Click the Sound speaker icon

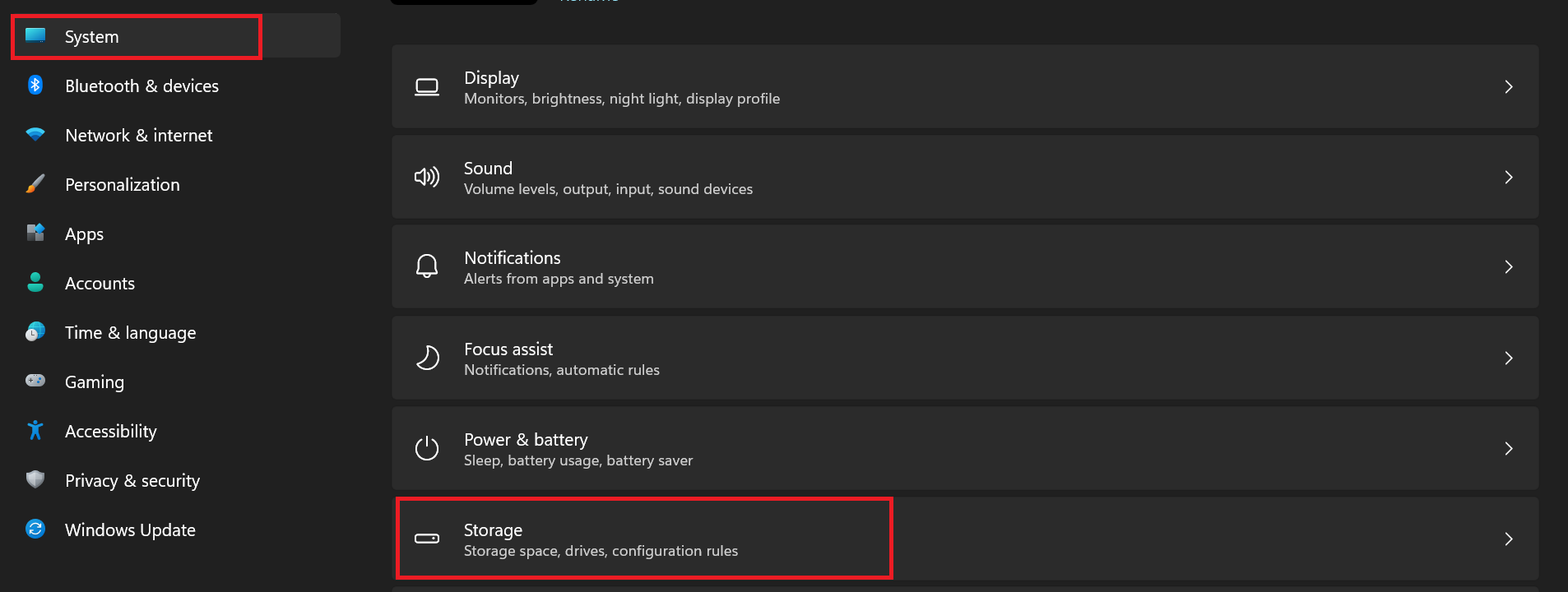click(427, 177)
